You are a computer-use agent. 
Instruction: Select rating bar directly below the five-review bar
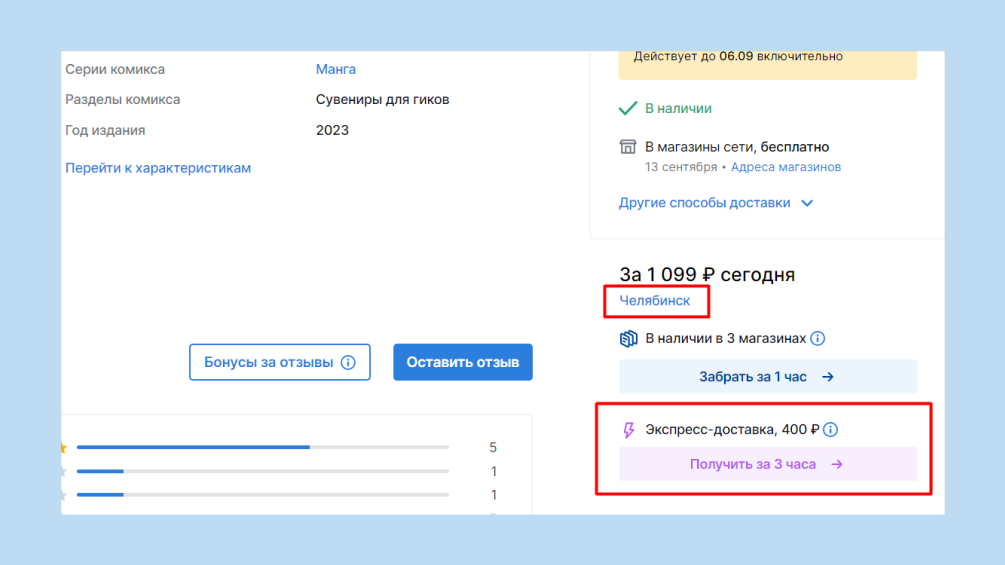(x=262, y=471)
